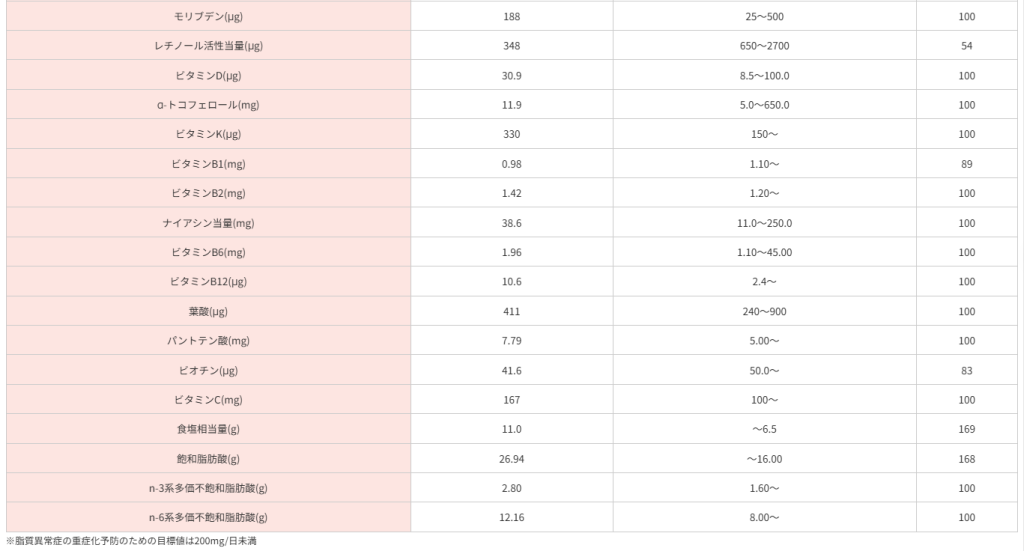The height and width of the screenshot is (551, 1024).
Task: Select the 飽和脂肪酸 intake value 26.94
Action: 512,459
